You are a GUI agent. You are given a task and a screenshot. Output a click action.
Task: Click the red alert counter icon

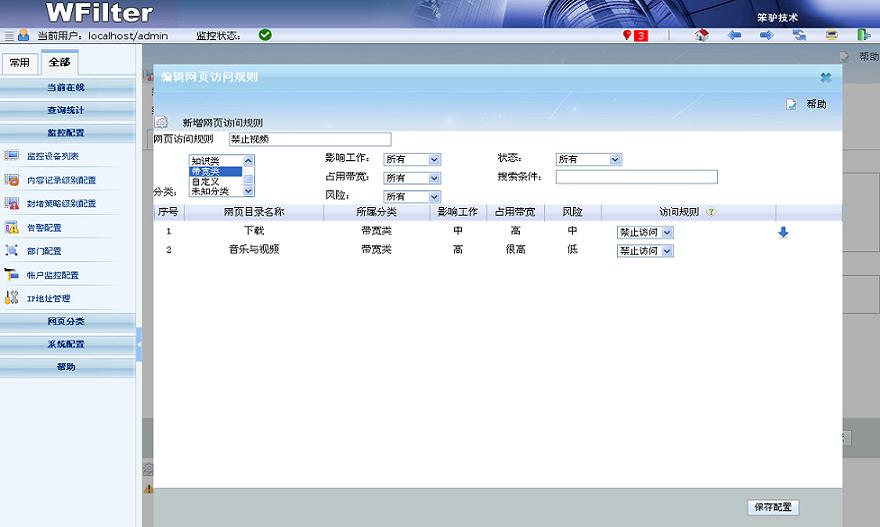[635, 35]
